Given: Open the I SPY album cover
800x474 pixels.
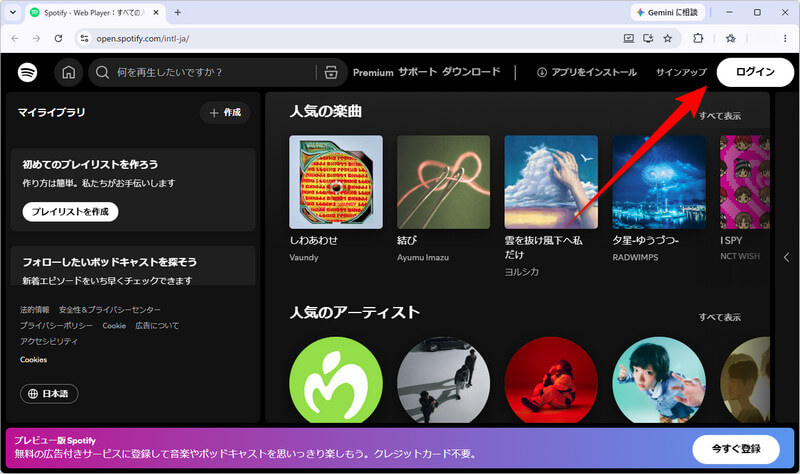Looking at the screenshot, I should click(x=745, y=182).
